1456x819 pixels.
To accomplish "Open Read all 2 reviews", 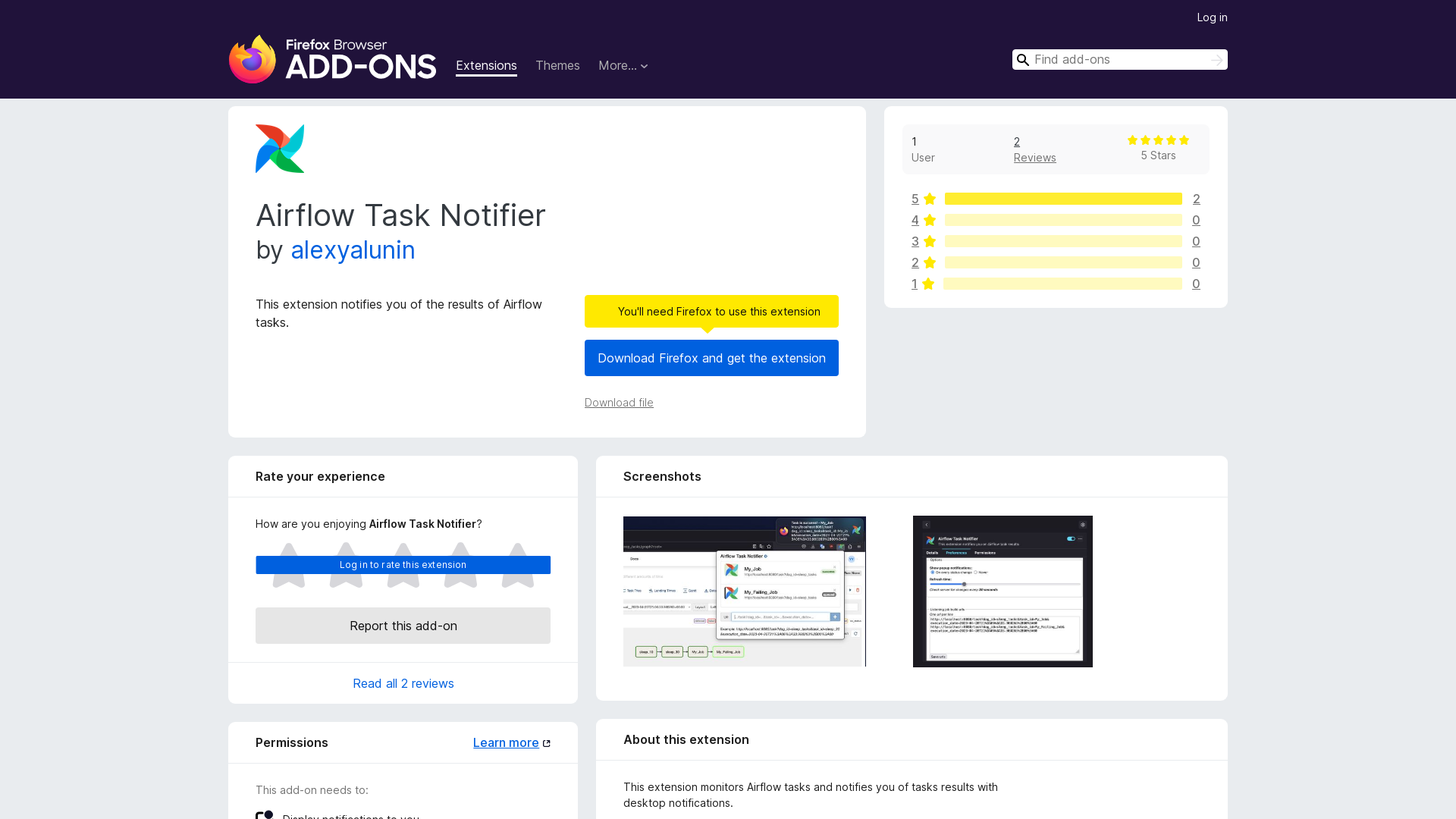I will click(403, 683).
